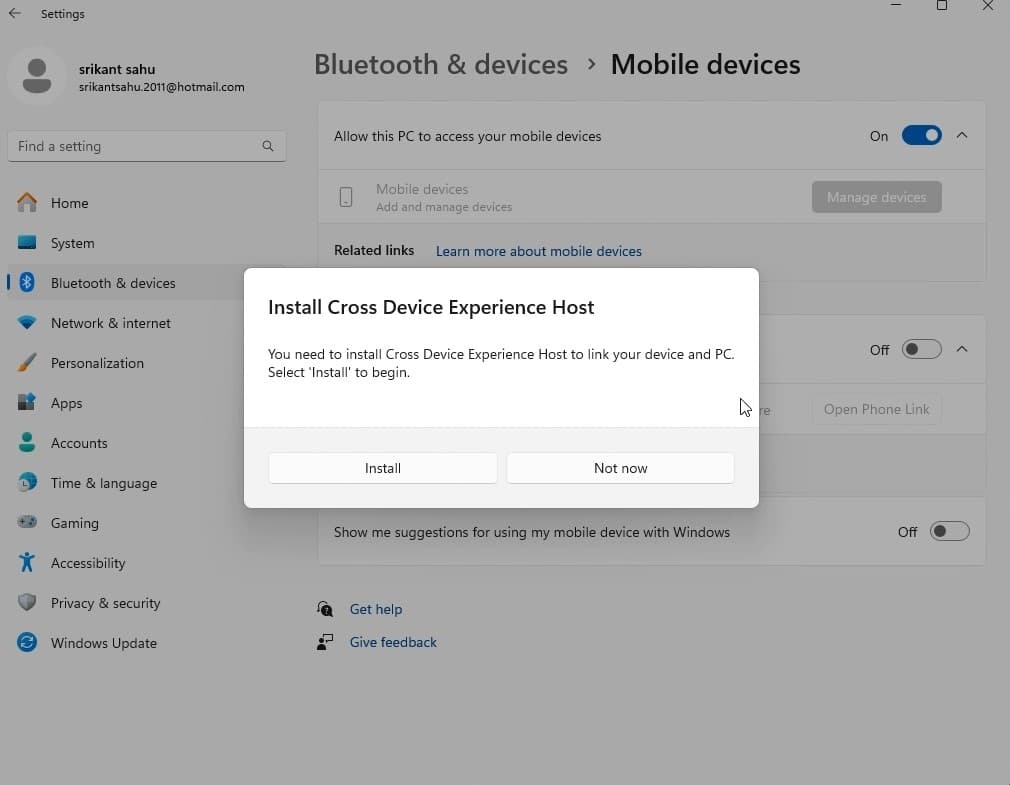The height and width of the screenshot is (785, 1010).
Task: Open Learn more about mobile devices link
Action: [538, 251]
